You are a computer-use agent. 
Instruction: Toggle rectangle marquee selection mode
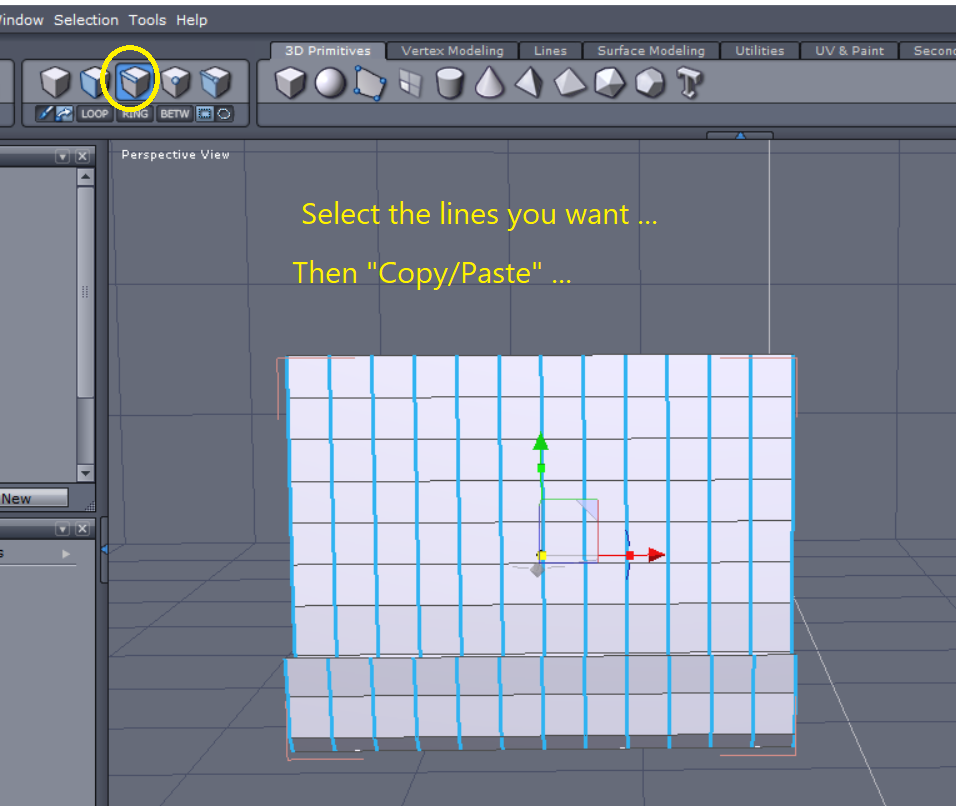(205, 113)
